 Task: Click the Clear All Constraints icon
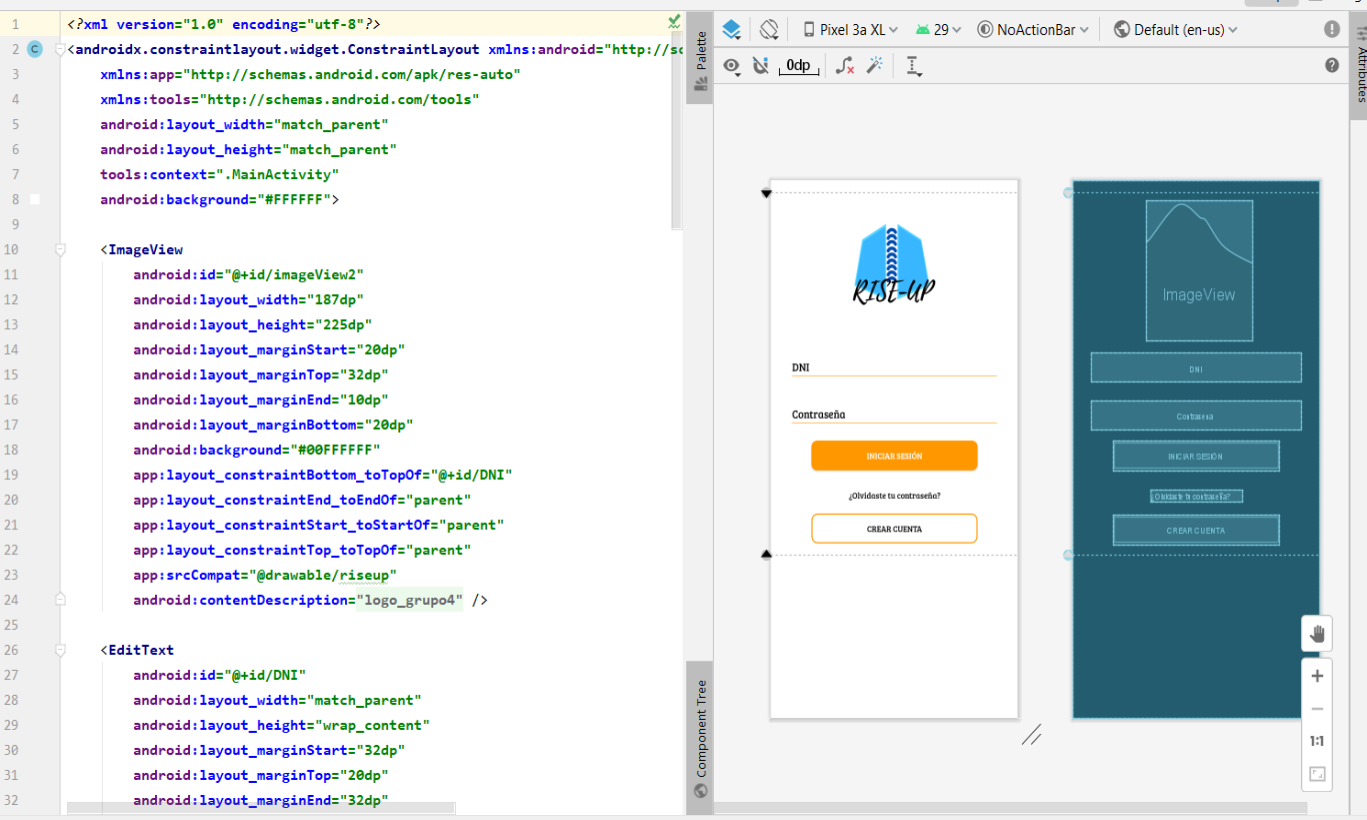point(845,66)
